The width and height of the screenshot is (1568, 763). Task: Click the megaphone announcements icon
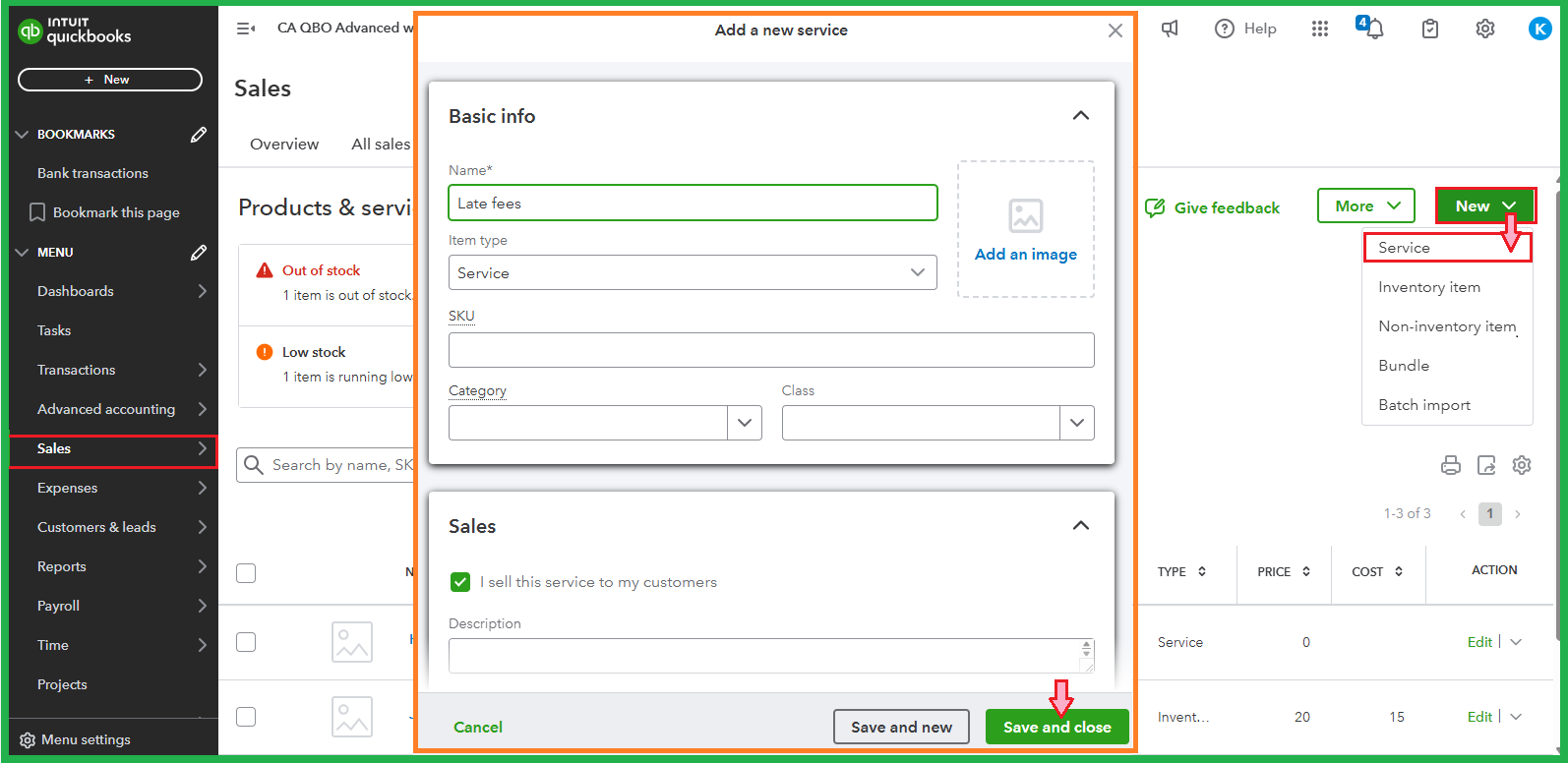tap(1170, 29)
